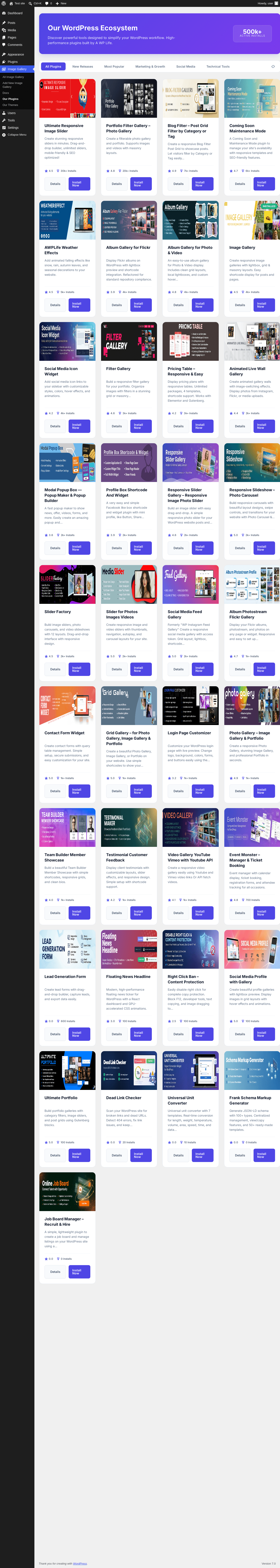Open the Media library menu
The height and width of the screenshot is (1568, 280).
point(17,30)
